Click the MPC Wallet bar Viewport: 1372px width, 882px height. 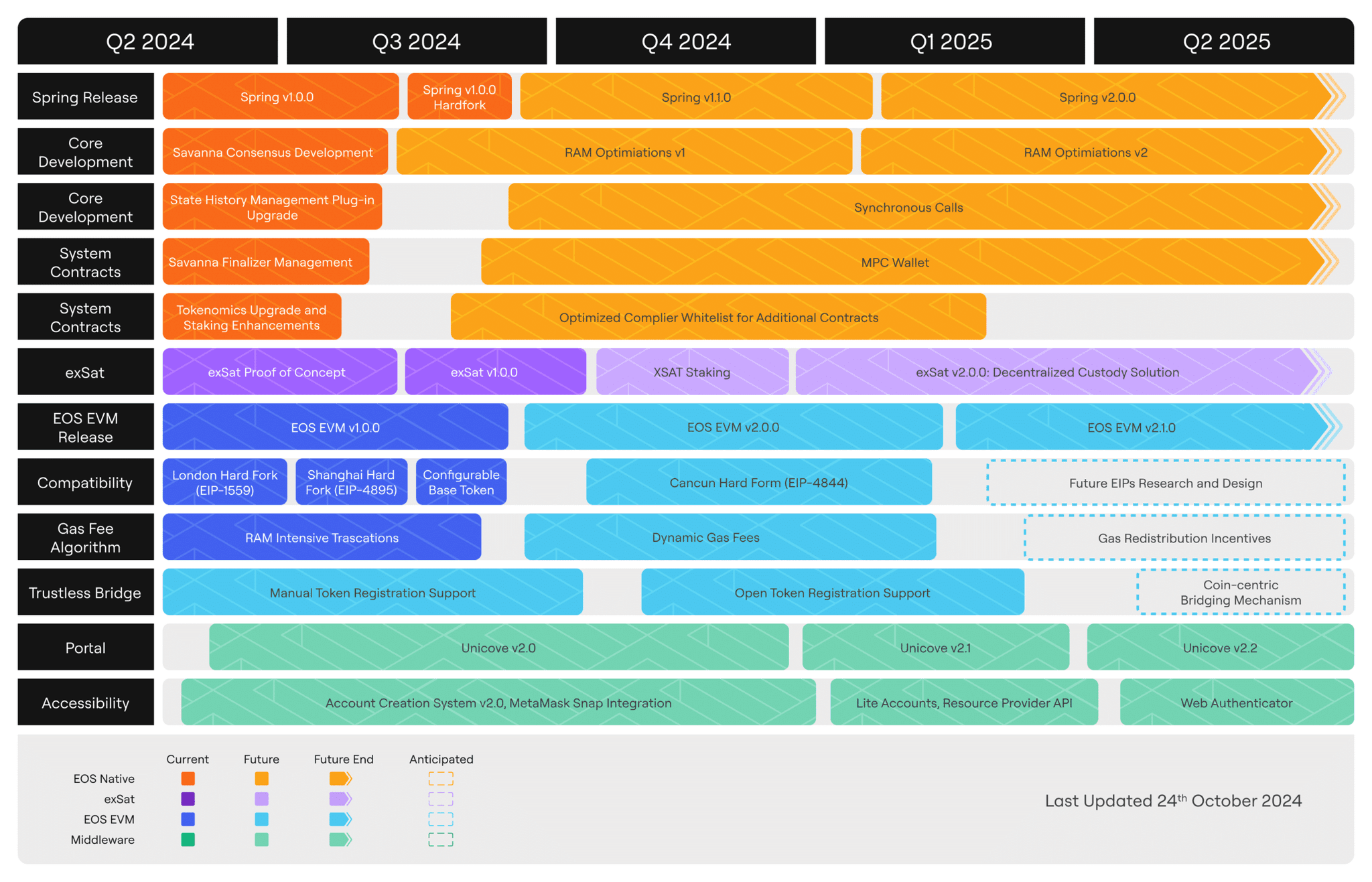coord(910,262)
